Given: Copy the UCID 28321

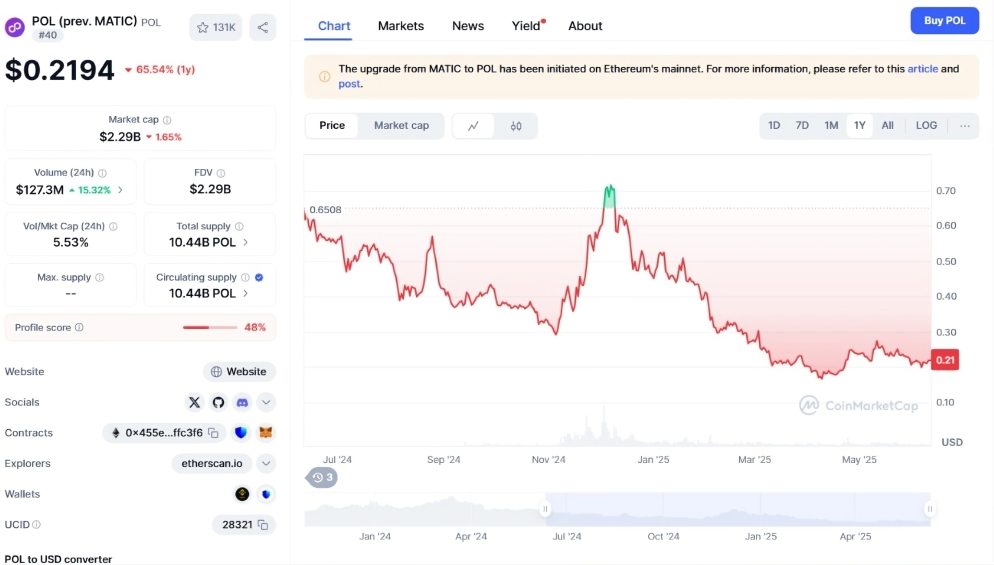Looking at the screenshot, I should tap(263, 525).
